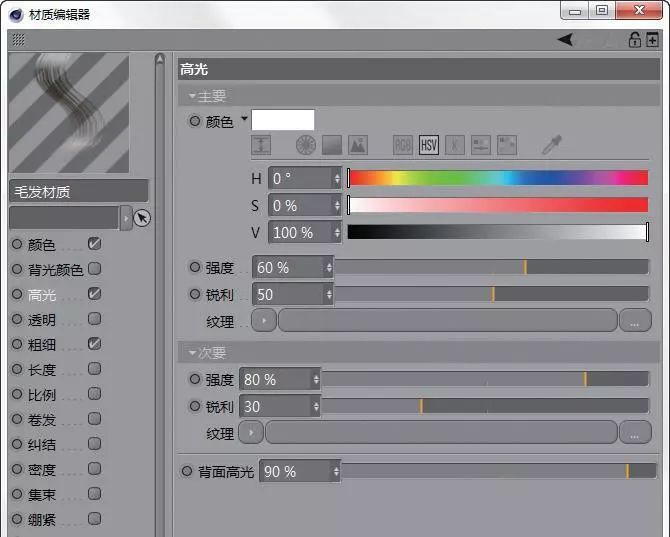Click the color-from-picture icon
Image resolution: width=670 pixels, height=537 pixels.
point(357,145)
